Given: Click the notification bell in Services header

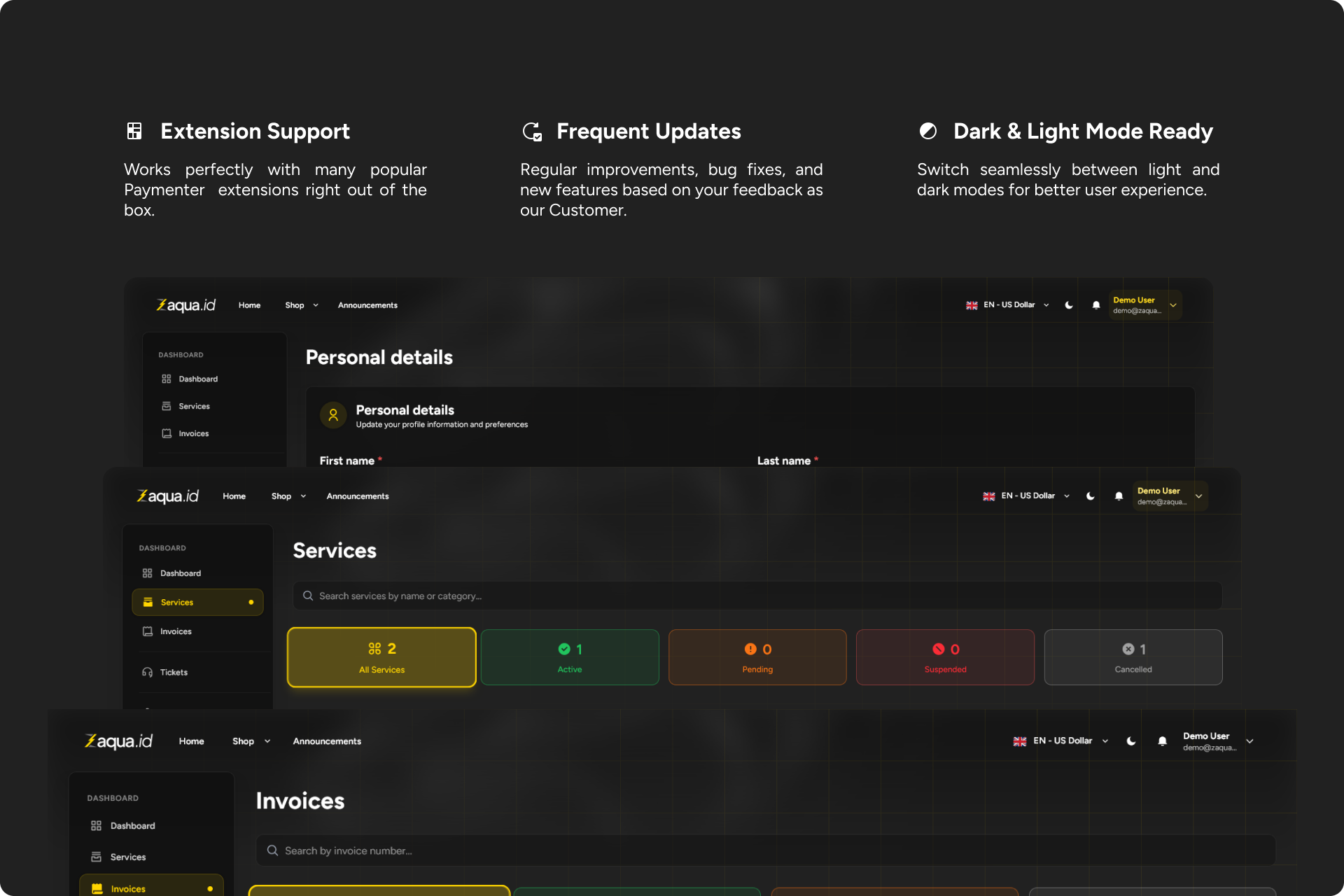Looking at the screenshot, I should coord(1119,496).
